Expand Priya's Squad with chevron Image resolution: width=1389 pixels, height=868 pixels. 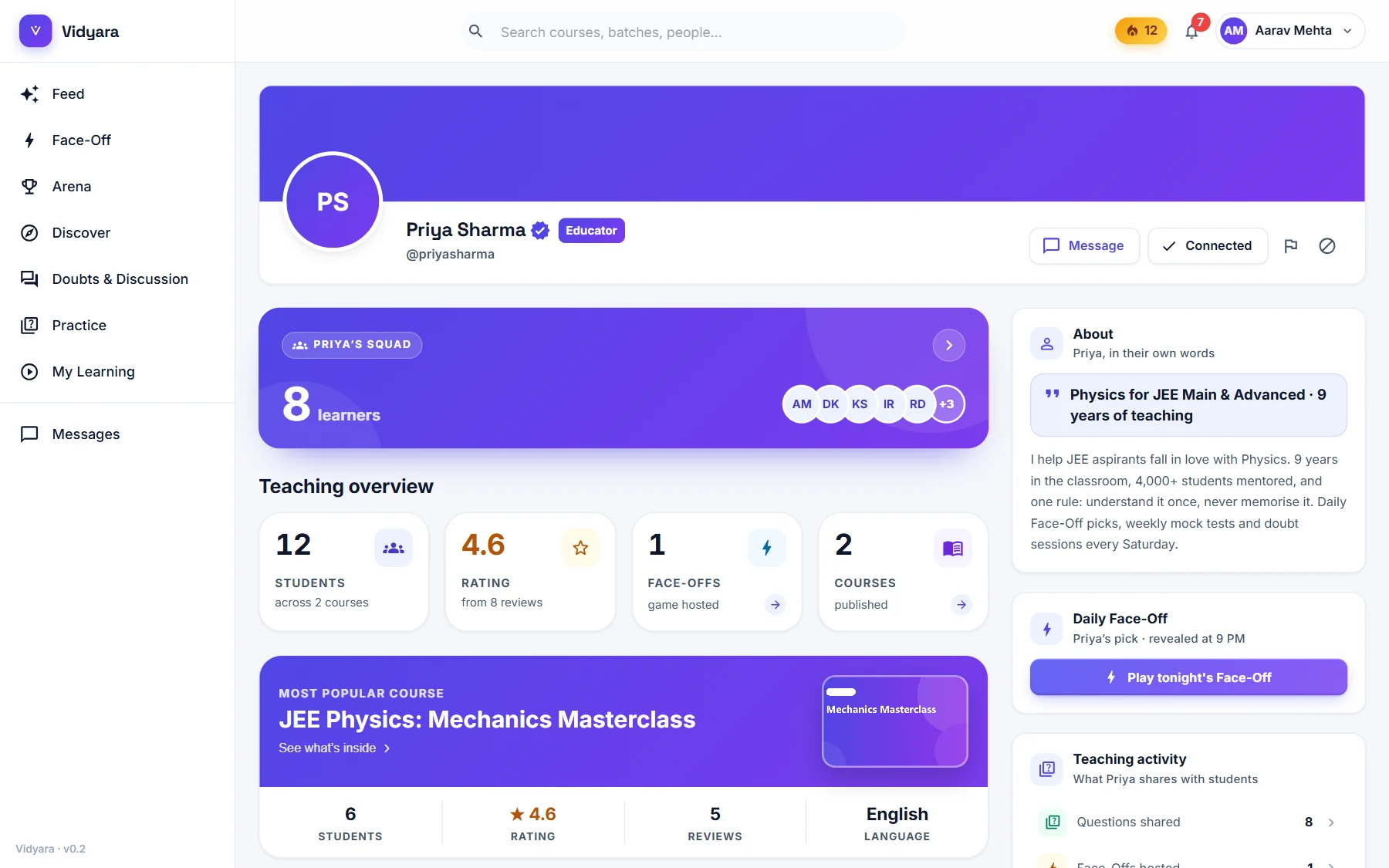coord(949,346)
